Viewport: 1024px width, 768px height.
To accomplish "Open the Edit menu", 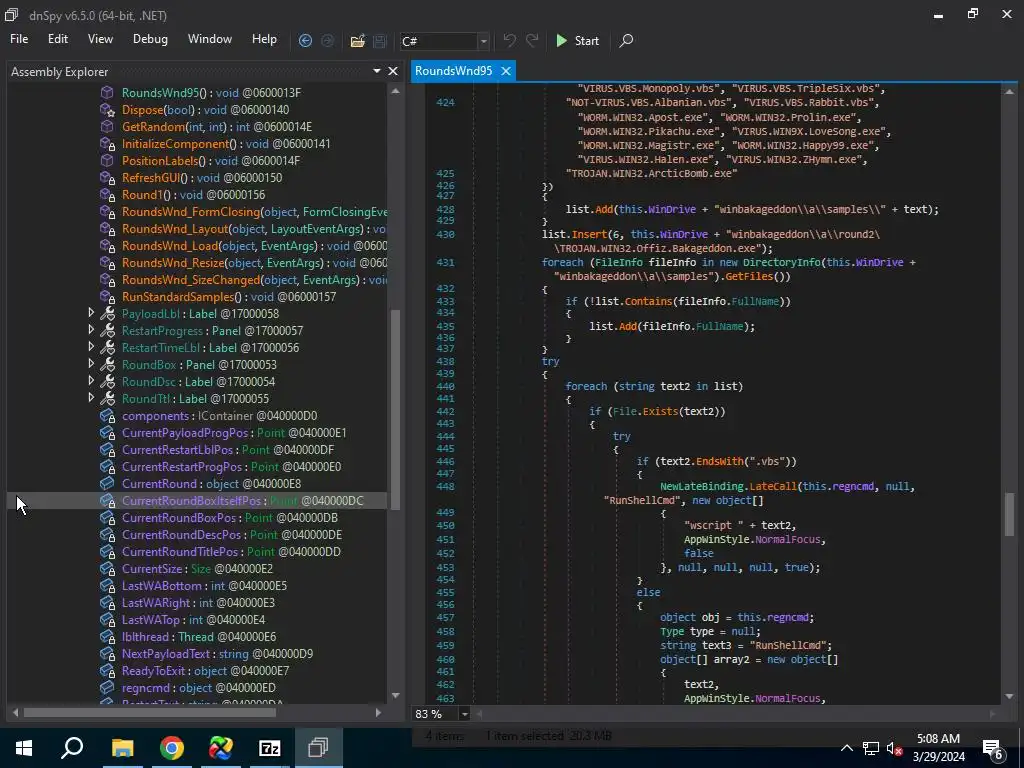I will coord(57,39).
